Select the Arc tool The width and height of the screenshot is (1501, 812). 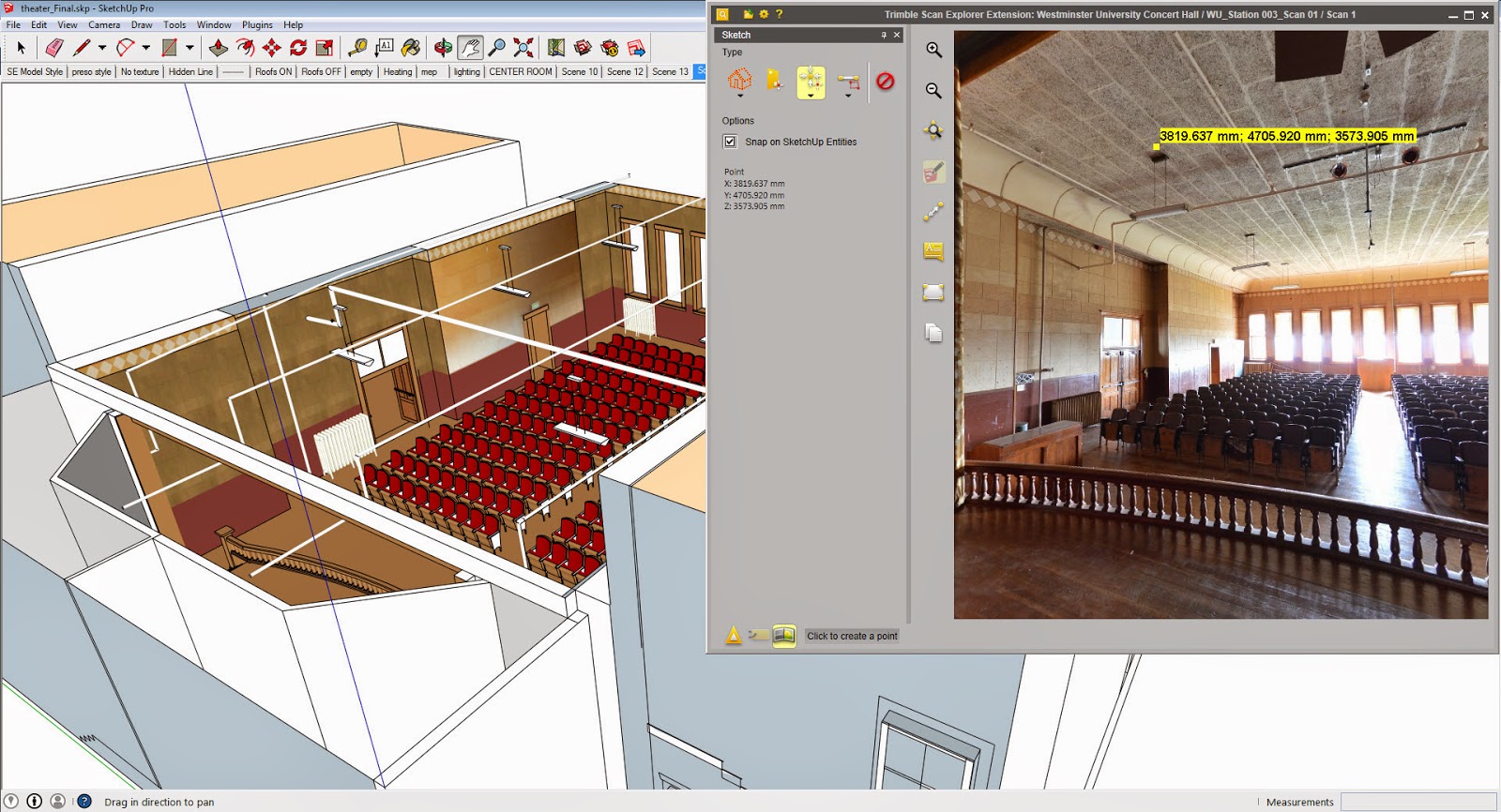126,48
